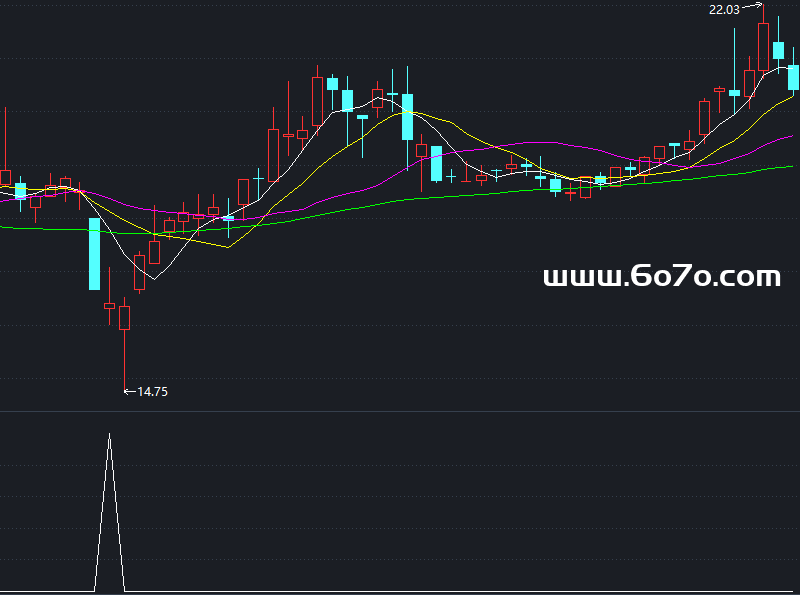Click the large cyan candle before the 14.75 low
This screenshot has height=595, width=800.
(95, 253)
